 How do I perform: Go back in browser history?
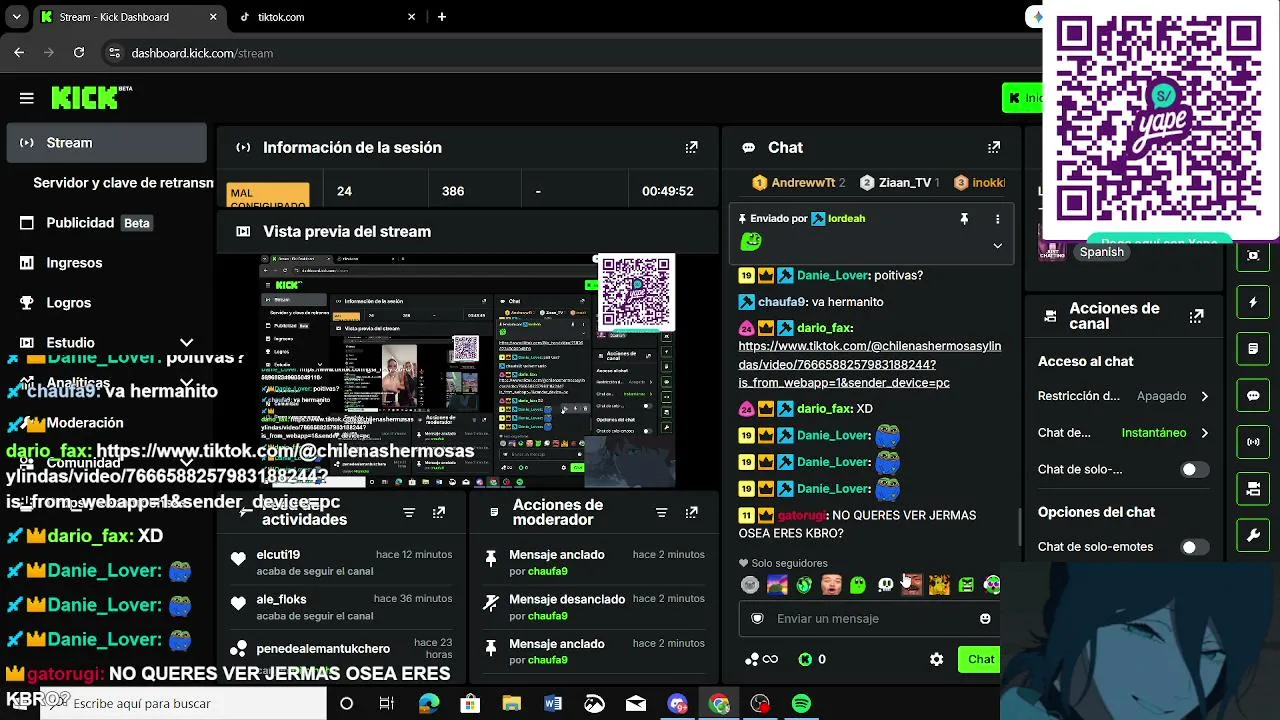pos(19,53)
